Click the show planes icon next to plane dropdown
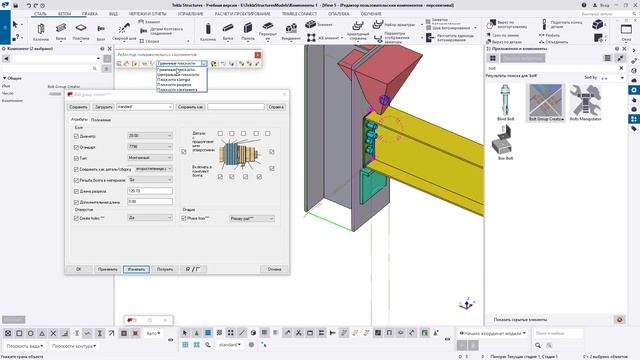This screenshot has width=640, height=360. (x=213, y=64)
